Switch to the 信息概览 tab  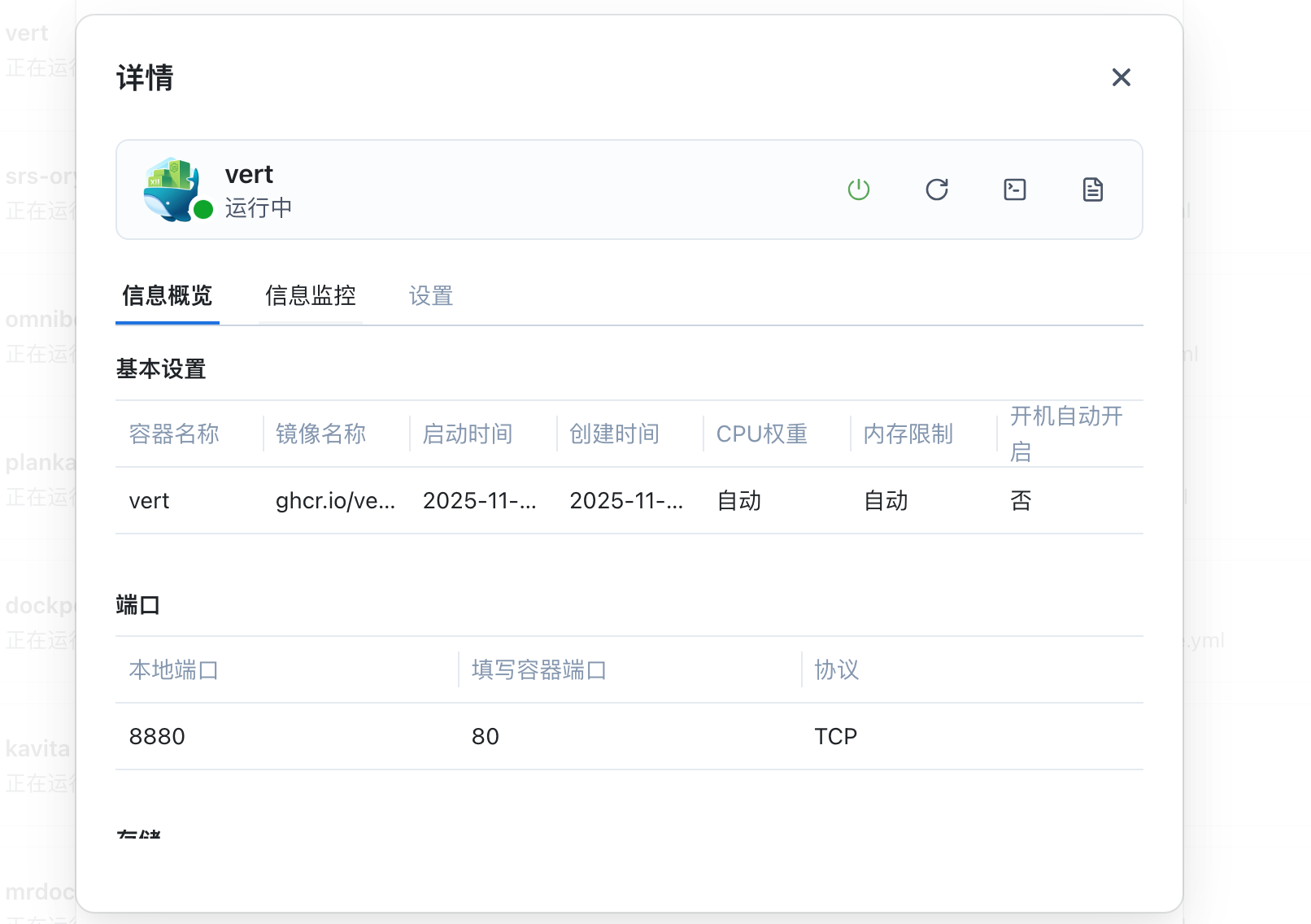coord(167,296)
